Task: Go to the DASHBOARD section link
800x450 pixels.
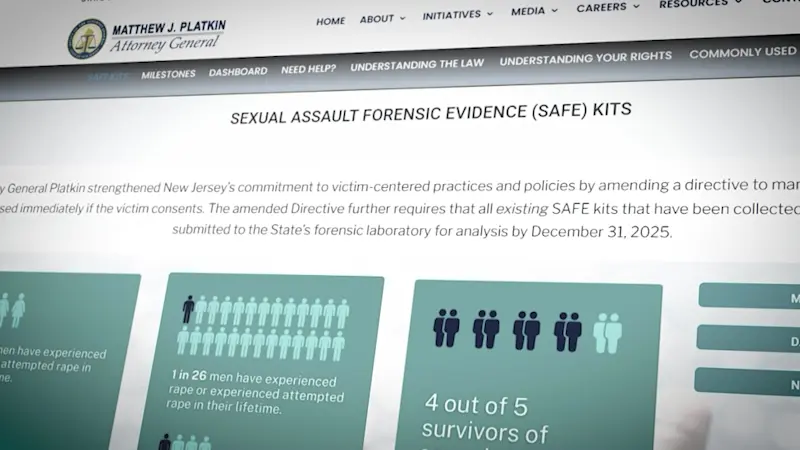Action: coord(238,72)
